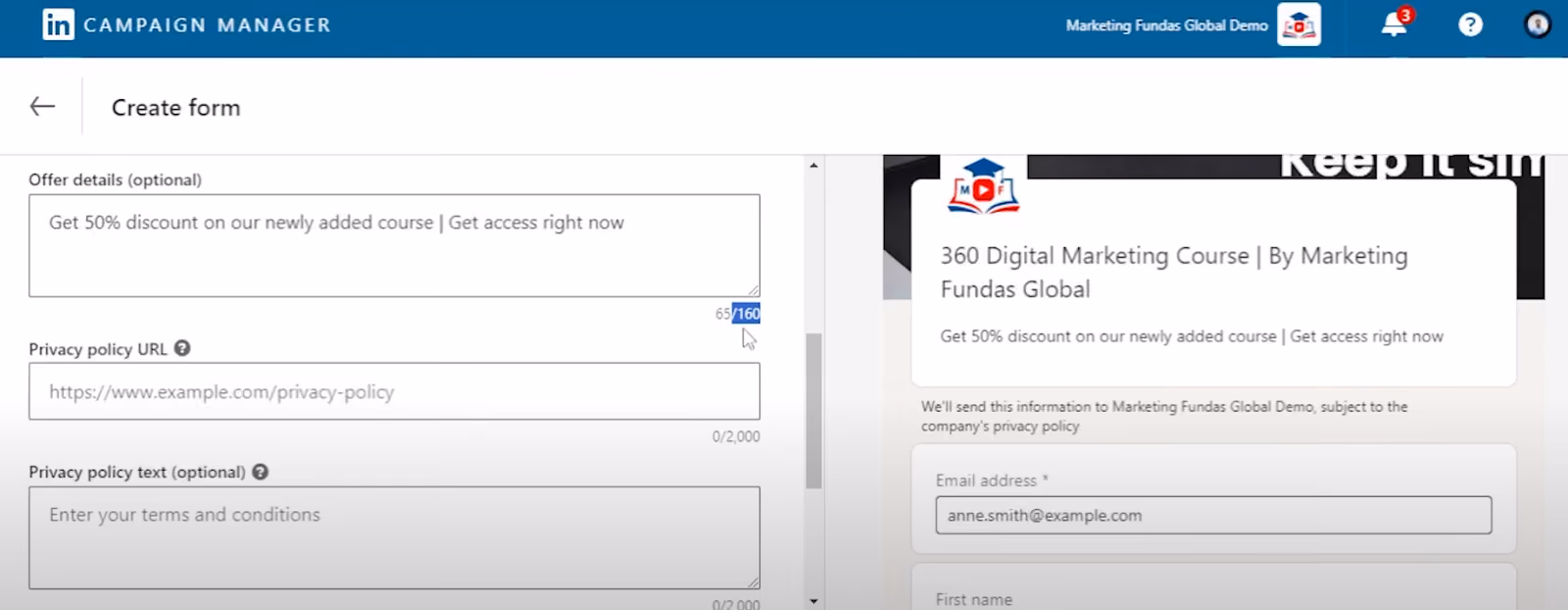Go back using the left arrow icon
This screenshot has height=610, width=1568.
click(42, 106)
